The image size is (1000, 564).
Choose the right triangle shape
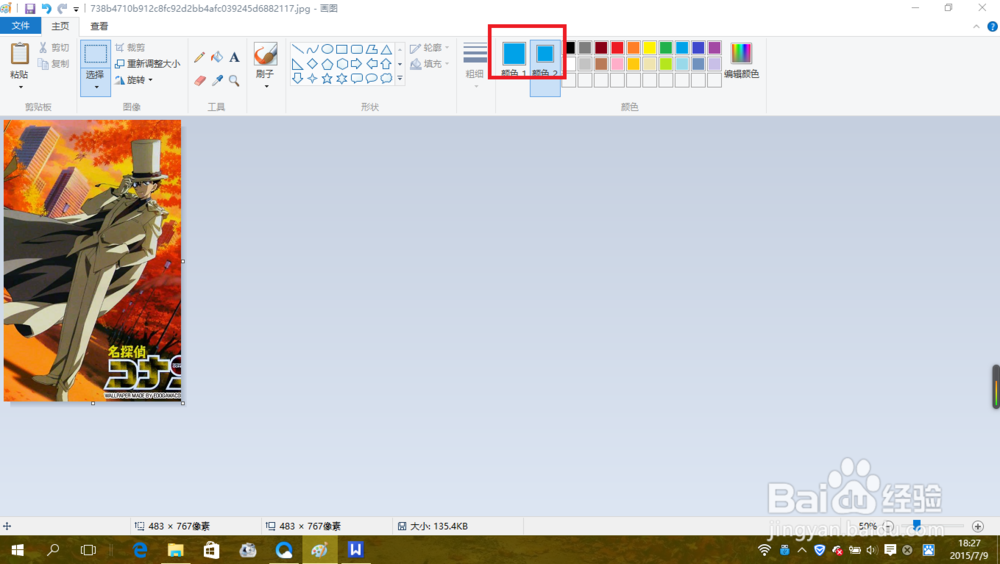297,64
